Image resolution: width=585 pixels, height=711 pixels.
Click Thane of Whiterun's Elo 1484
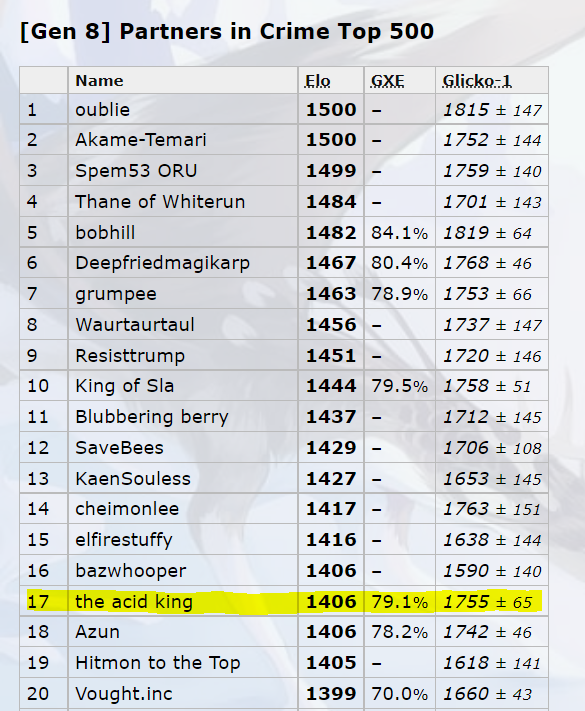[x=331, y=202]
